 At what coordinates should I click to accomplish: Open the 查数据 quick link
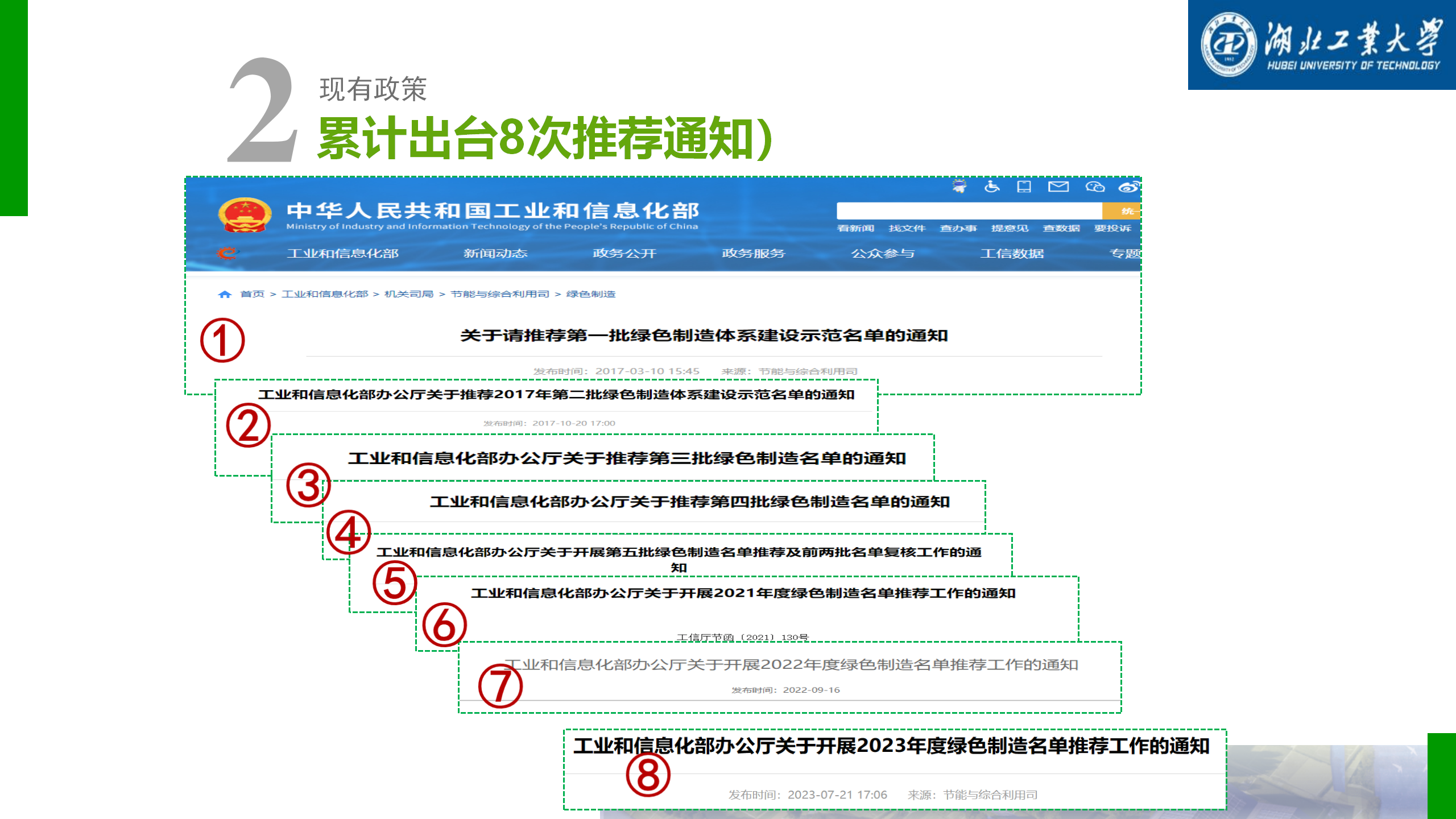tap(1061, 228)
